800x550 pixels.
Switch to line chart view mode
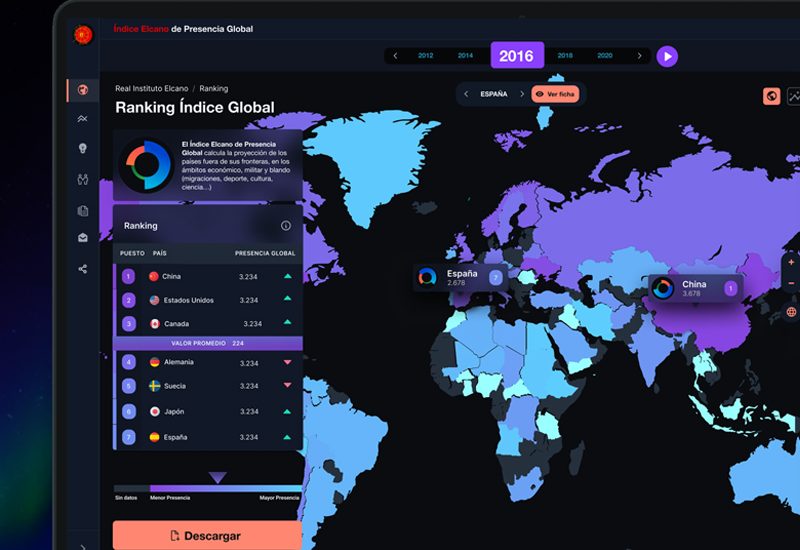click(794, 96)
